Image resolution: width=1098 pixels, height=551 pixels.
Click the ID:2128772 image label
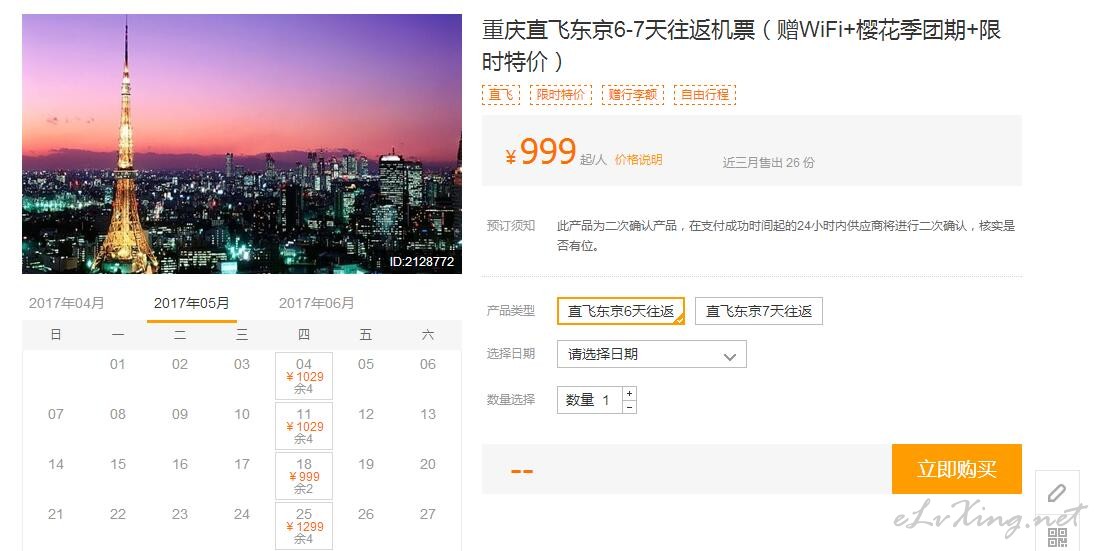coord(422,262)
